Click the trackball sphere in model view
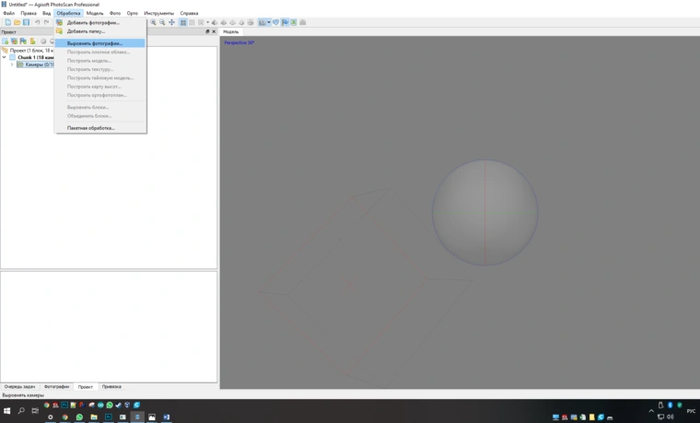The image size is (700, 423). [x=484, y=212]
